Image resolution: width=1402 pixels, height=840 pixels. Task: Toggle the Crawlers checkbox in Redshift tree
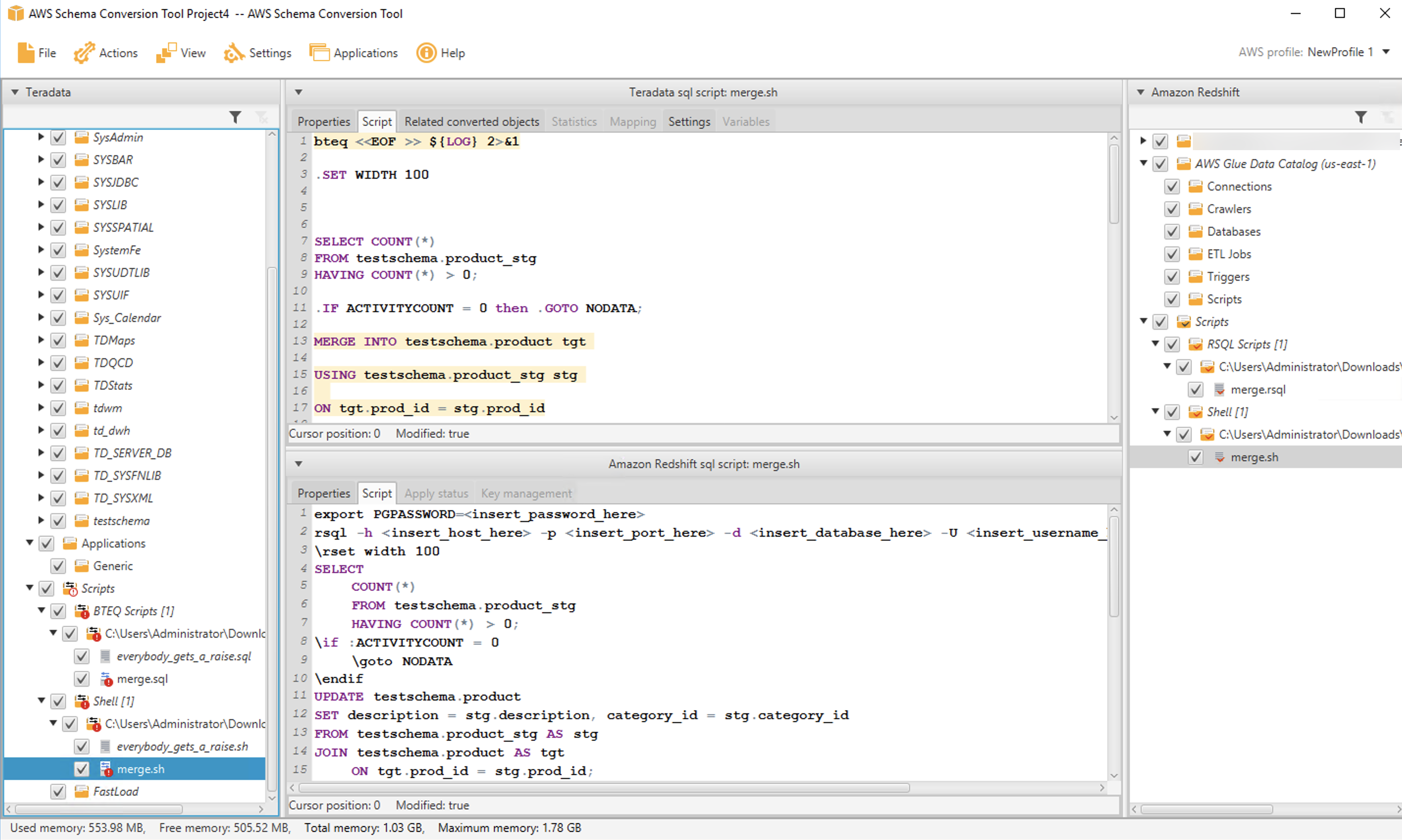(1172, 209)
